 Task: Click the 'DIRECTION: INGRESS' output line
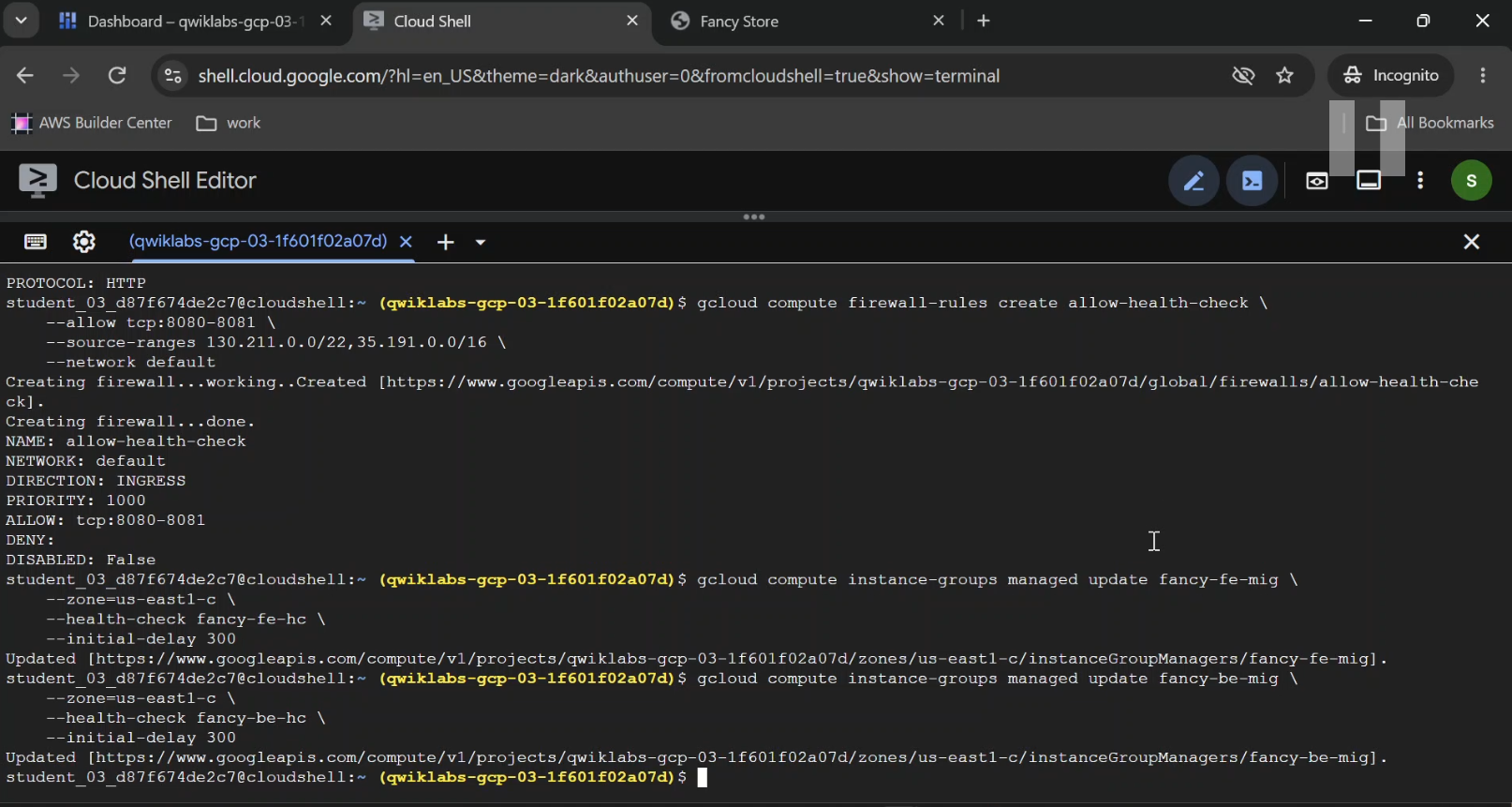click(x=96, y=481)
